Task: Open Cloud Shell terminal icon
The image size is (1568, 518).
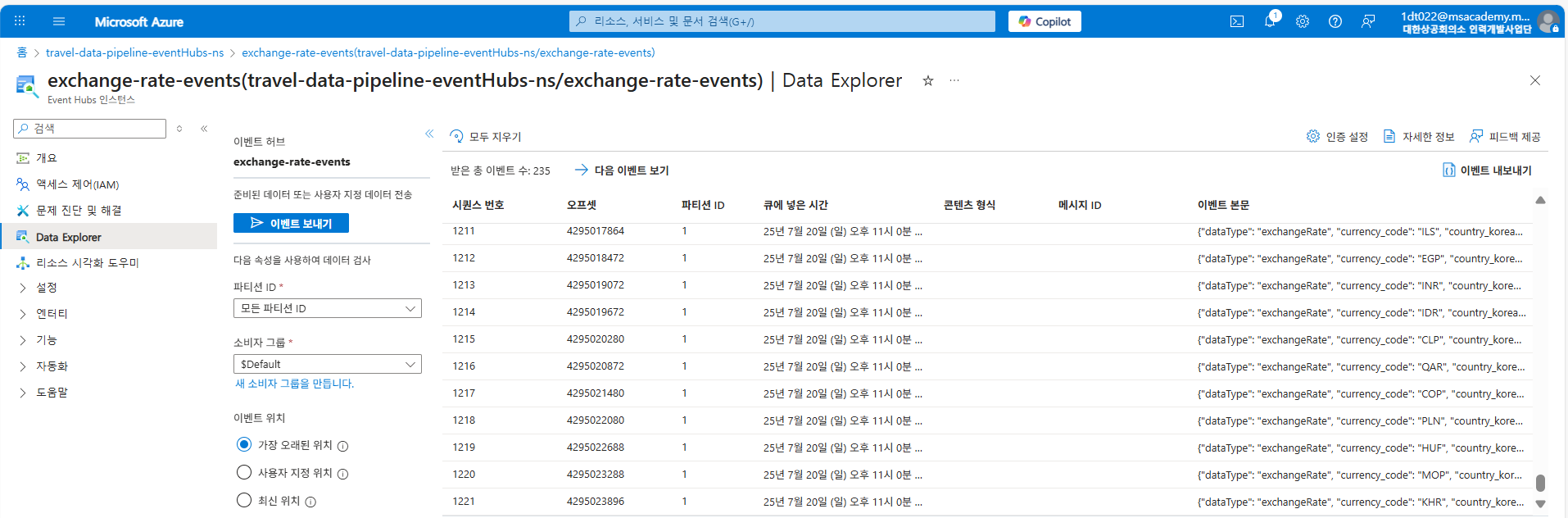Action: [x=1237, y=22]
